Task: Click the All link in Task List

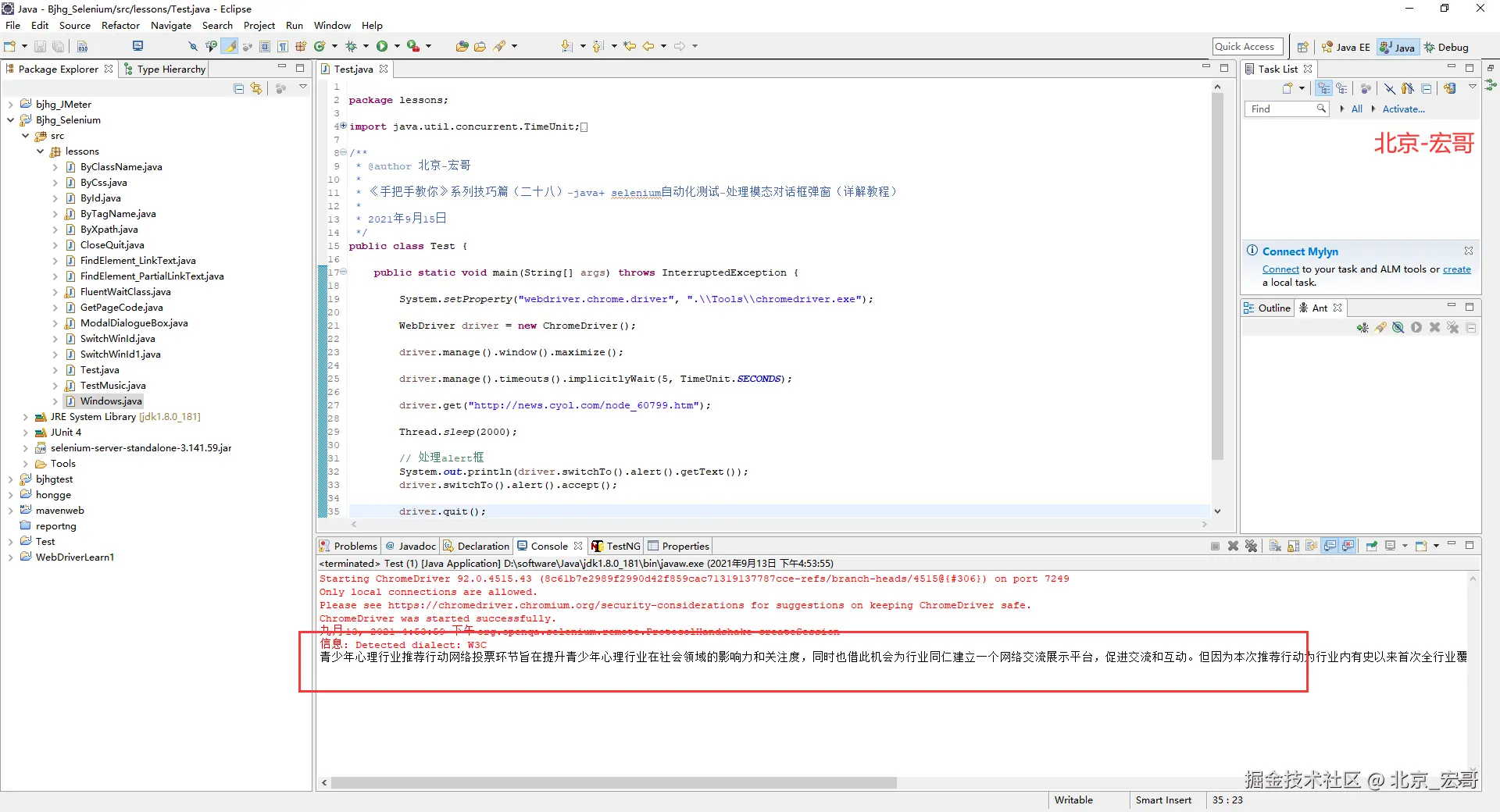Action: coord(1357,109)
